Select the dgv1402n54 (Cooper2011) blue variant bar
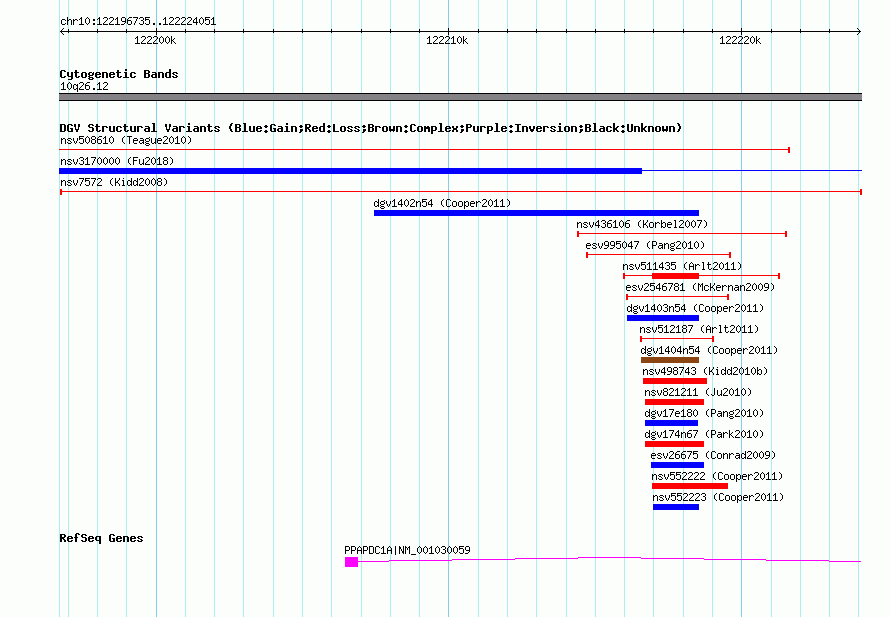 [536, 213]
